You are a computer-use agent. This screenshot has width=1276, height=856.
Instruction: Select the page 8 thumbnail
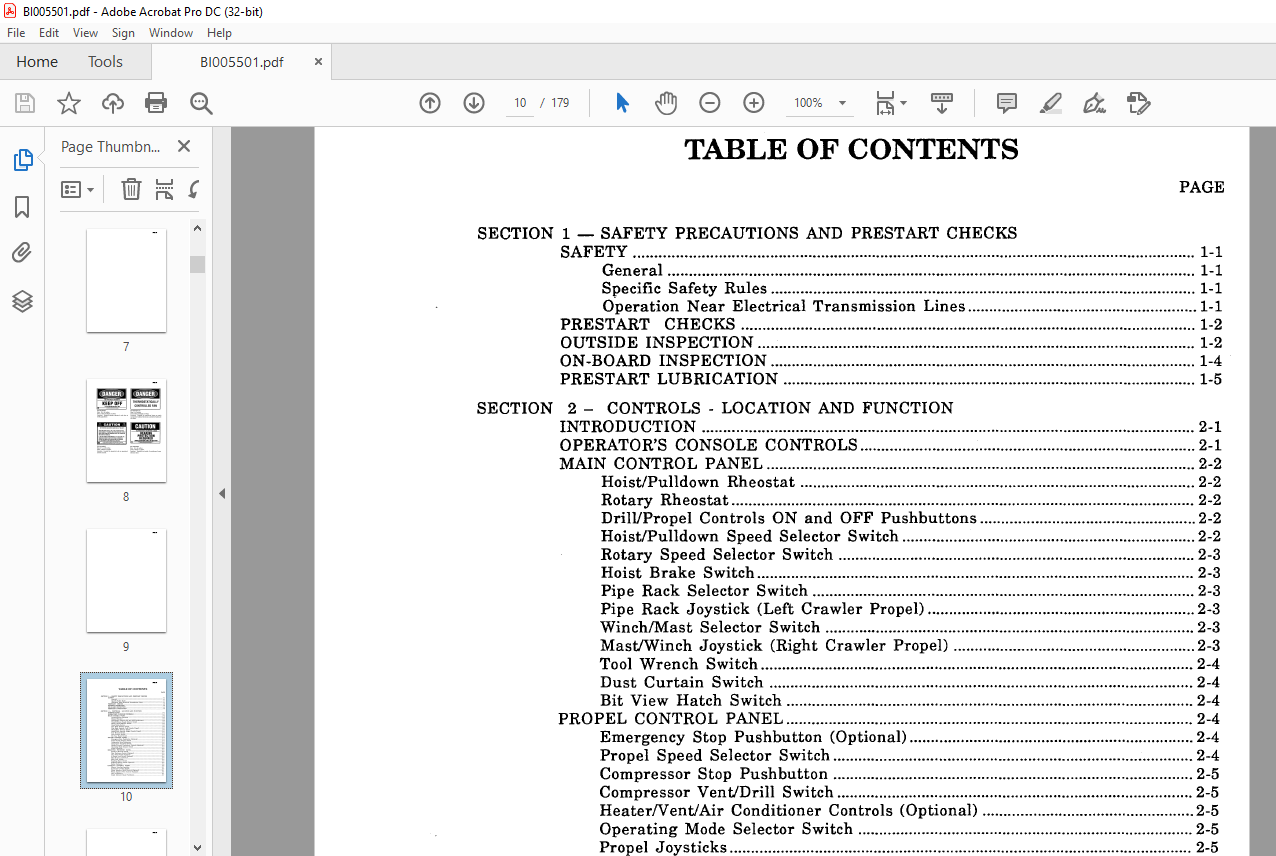coord(126,431)
